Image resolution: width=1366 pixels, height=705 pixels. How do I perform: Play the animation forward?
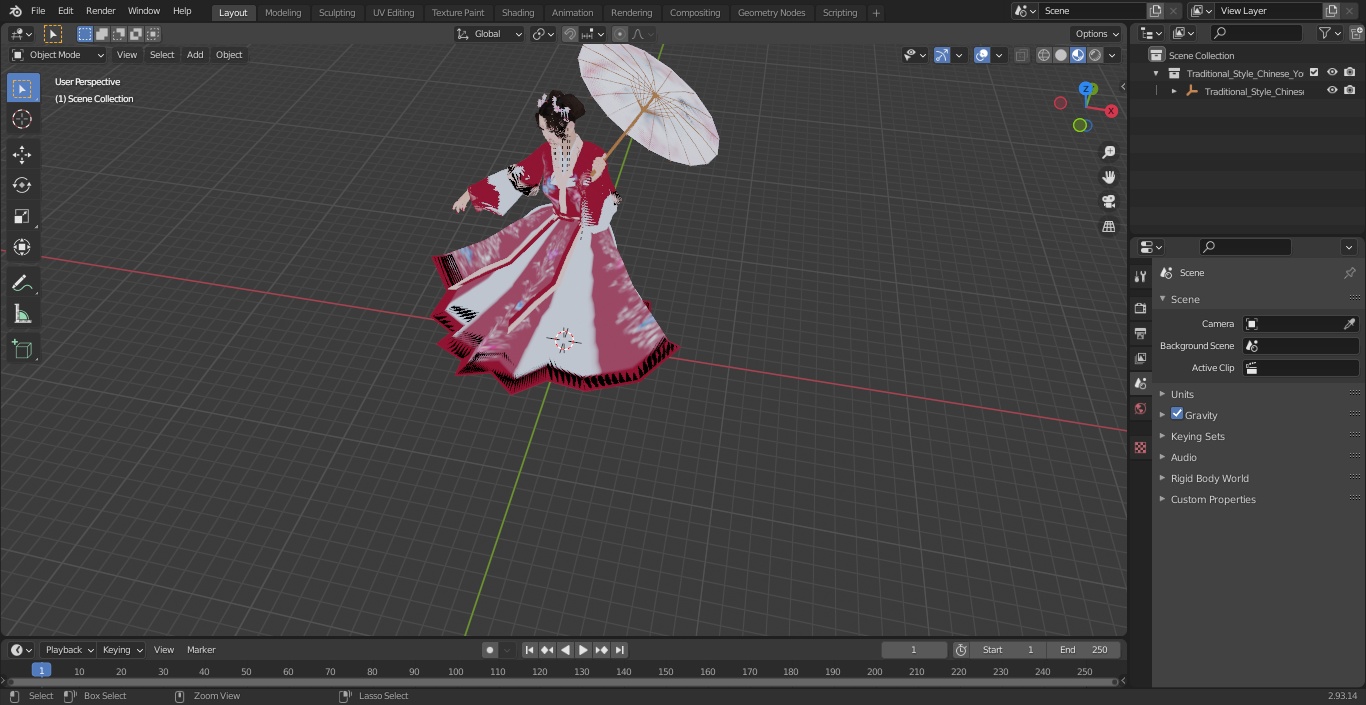tap(583, 650)
